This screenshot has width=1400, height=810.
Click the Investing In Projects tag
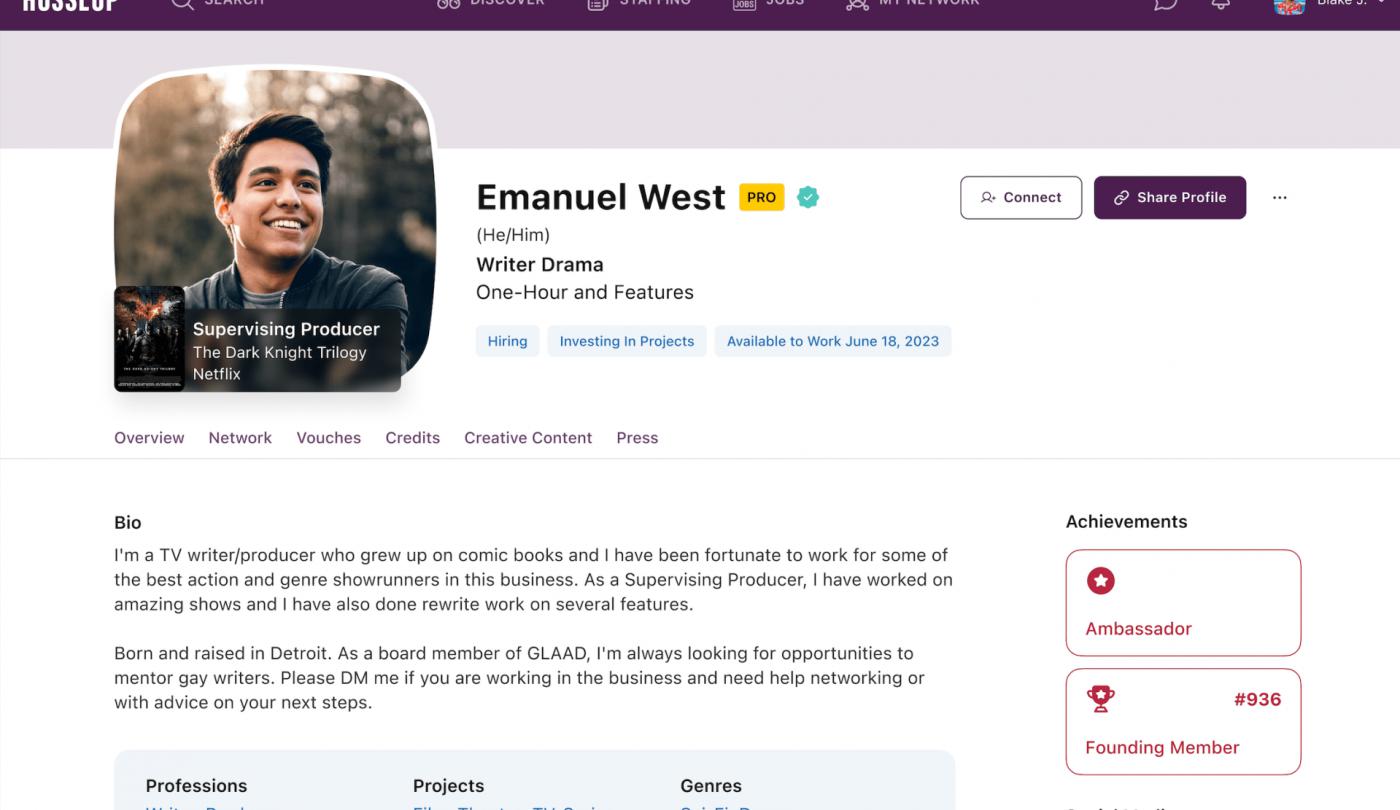pos(627,341)
